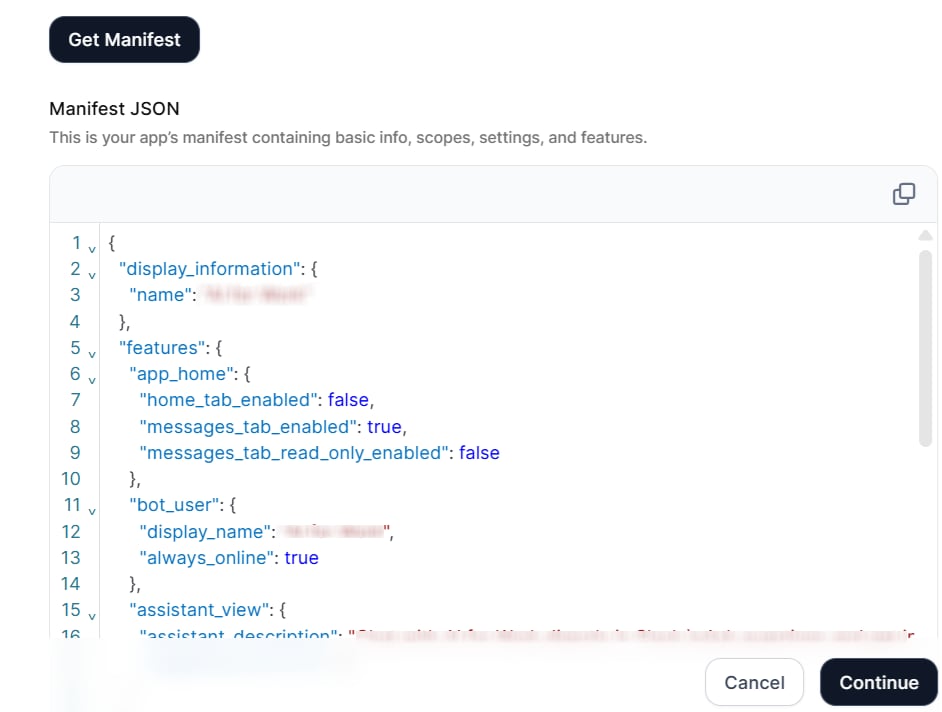The height and width of the screenshot is (712, 942).
Task: Click the "name" key on line 3
Action: click(x=160, y=295)
